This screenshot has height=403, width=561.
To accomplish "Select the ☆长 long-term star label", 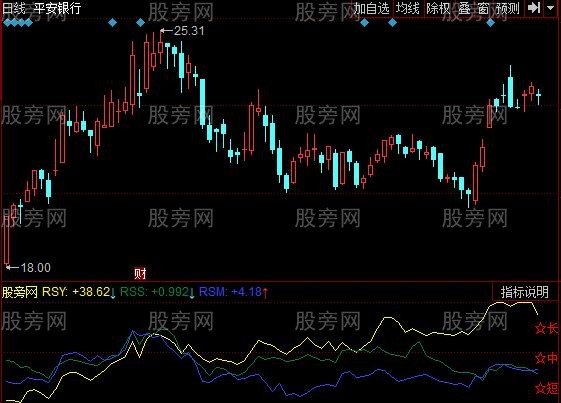I will coord(546,328).
